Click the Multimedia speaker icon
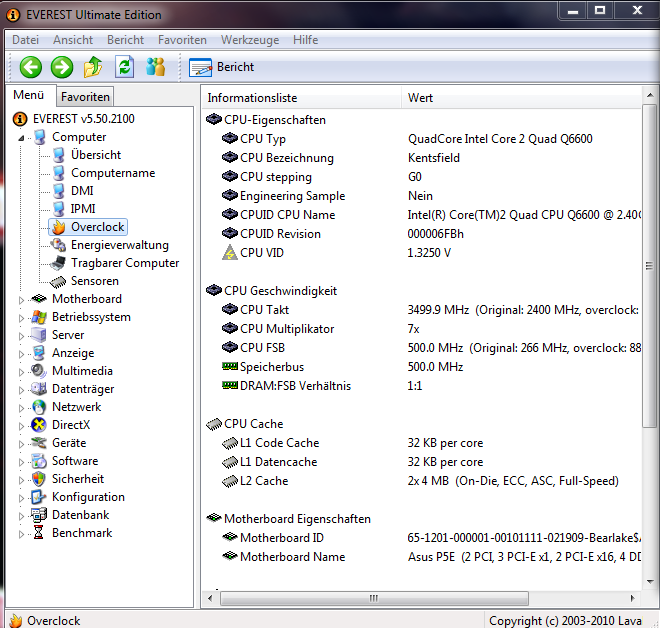660x628 pixels. pos(38,371)
